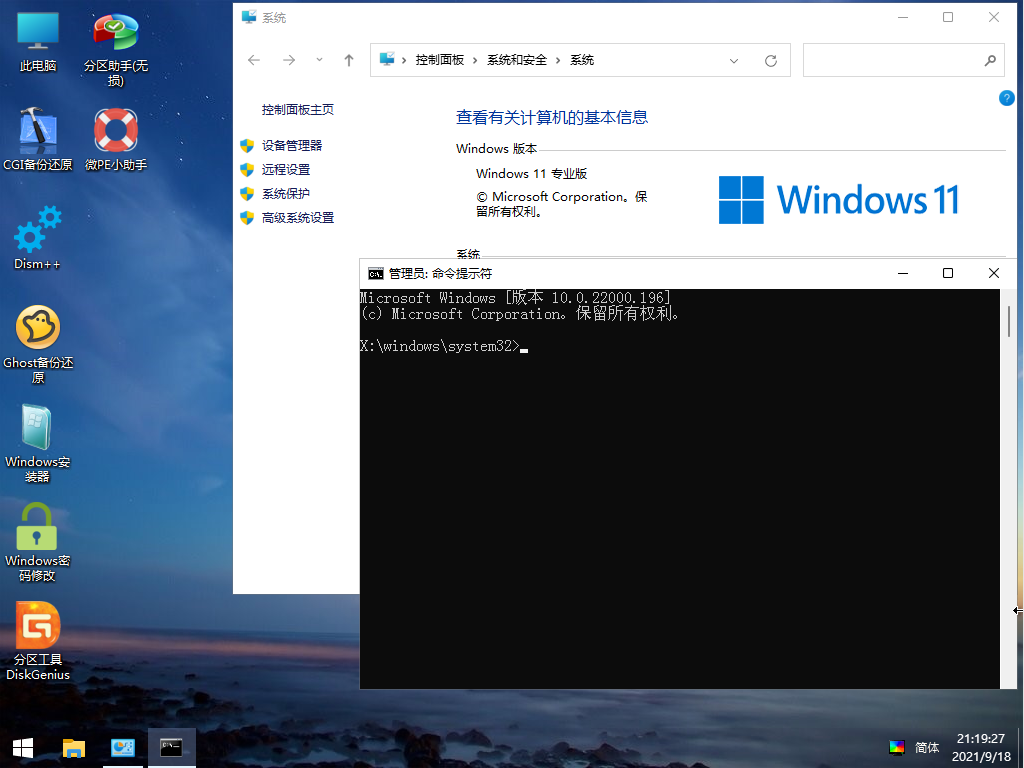Select the 系统和安全 breadcrumb
The height and width of the screenshot is (768, 1024).
tap(517, 60)
